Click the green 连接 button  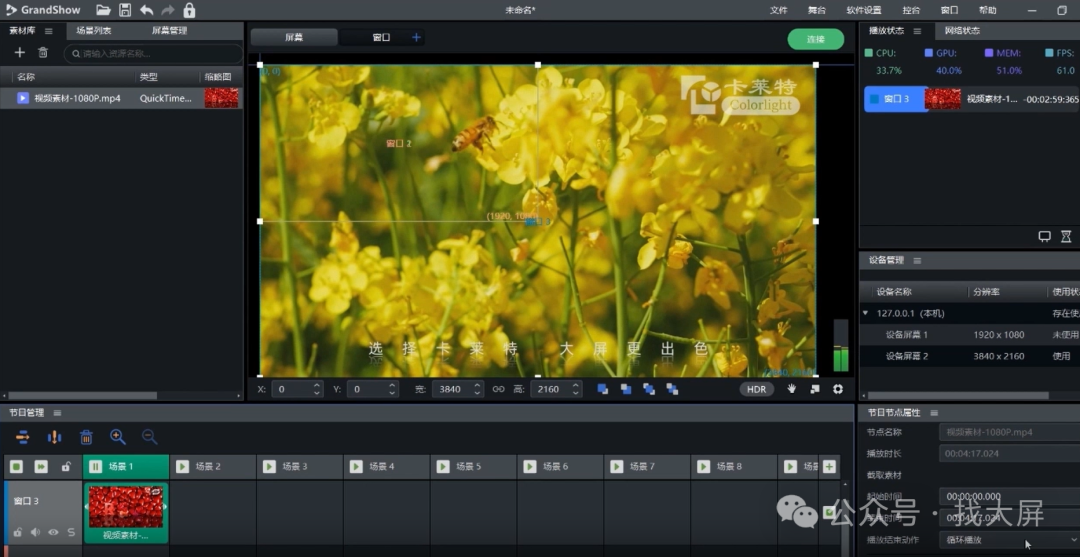tap(815, 39)
